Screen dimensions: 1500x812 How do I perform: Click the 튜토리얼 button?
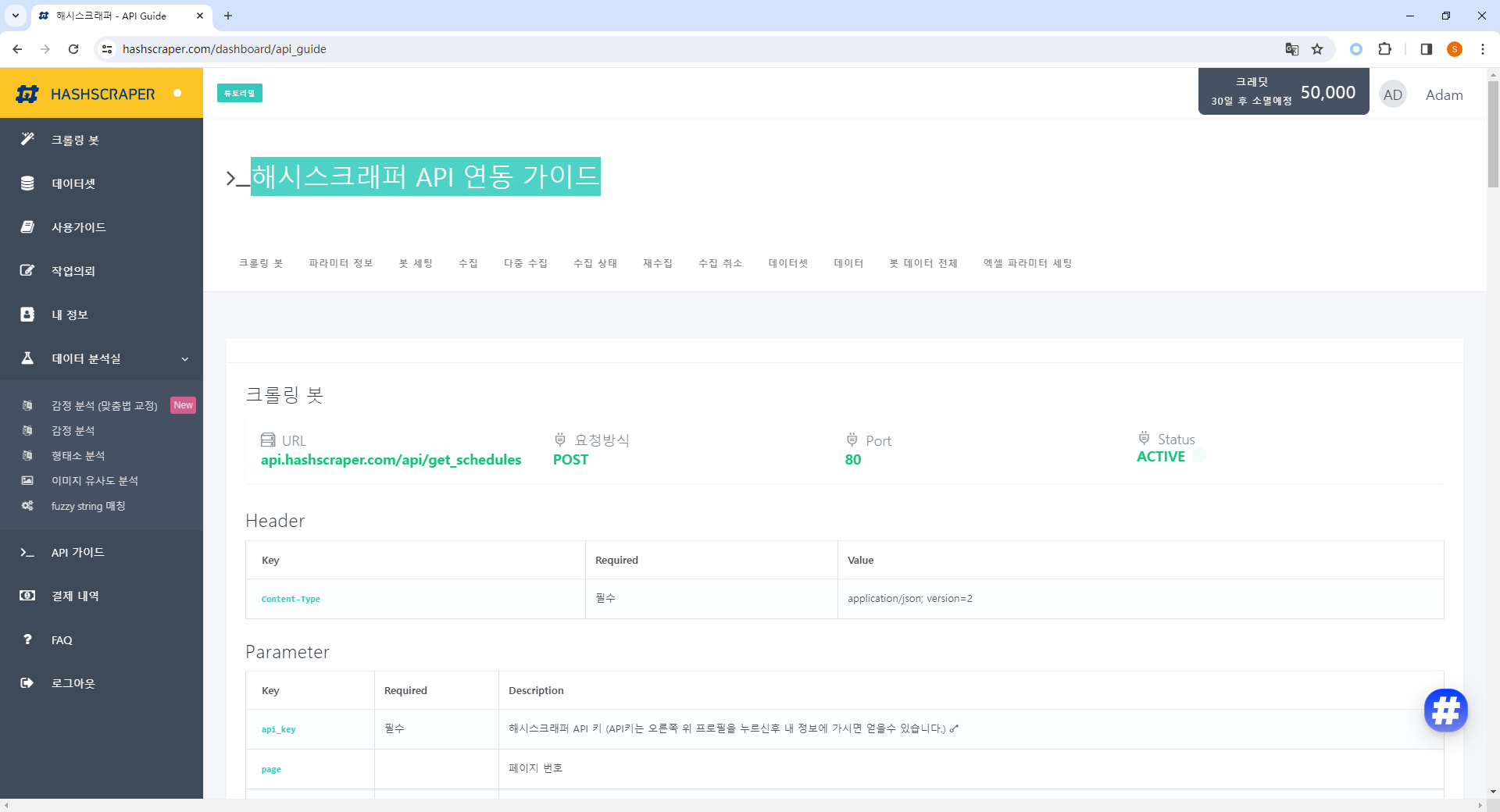click(x=240, y=93)
